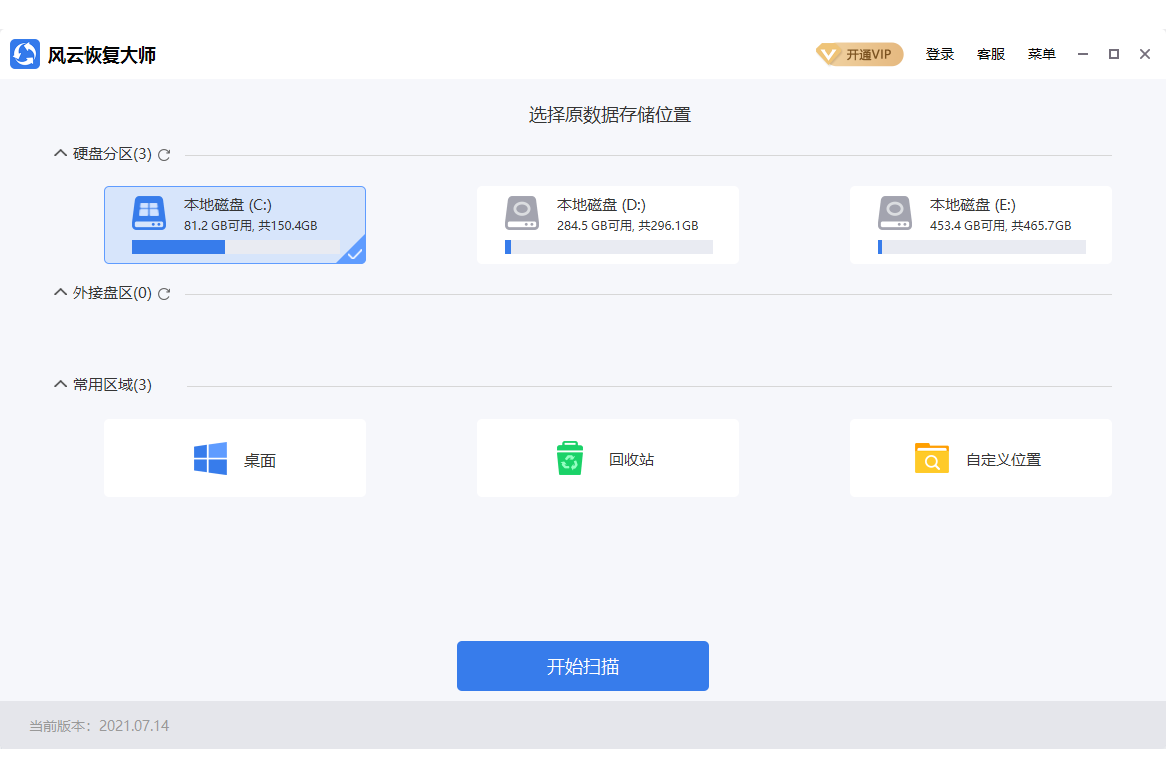
Task: Open the custom location (自定义位置) folder icon
Action: pos(931,459)
